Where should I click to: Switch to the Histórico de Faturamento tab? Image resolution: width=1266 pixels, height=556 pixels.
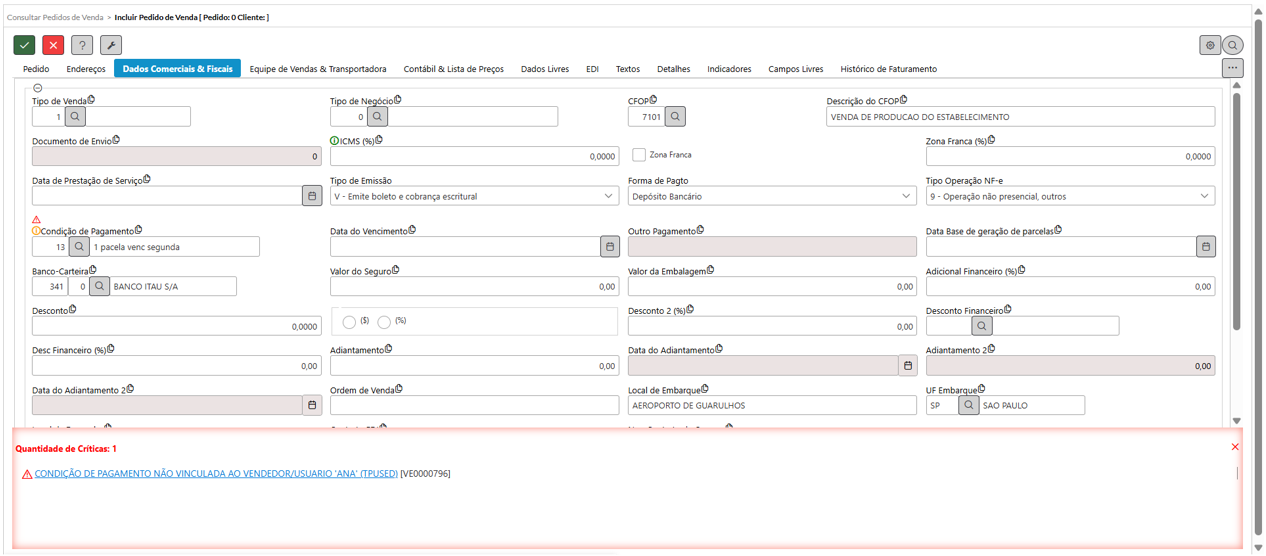coord(889,69)
